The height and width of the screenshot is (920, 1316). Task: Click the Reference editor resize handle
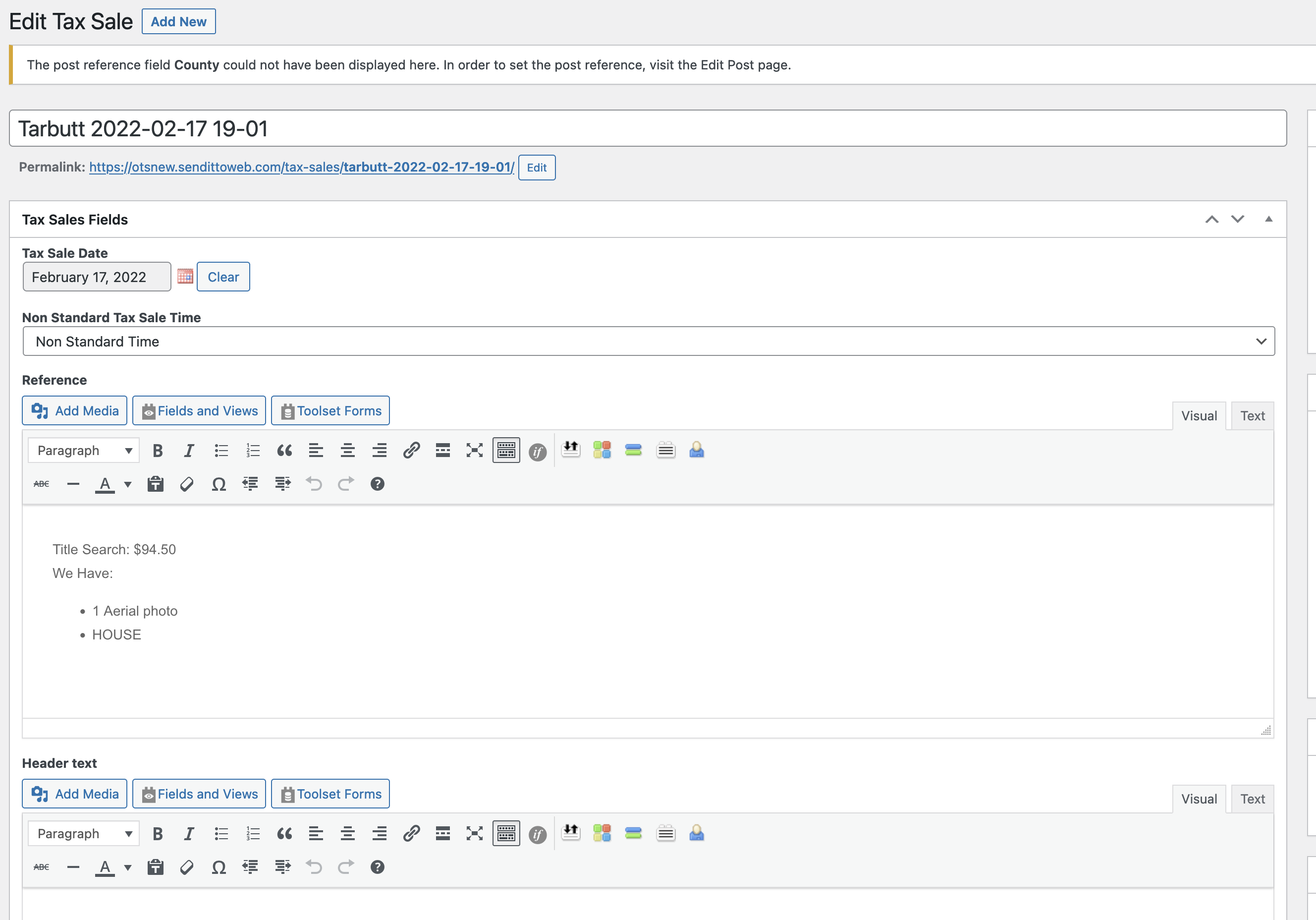click(1266, 730)
